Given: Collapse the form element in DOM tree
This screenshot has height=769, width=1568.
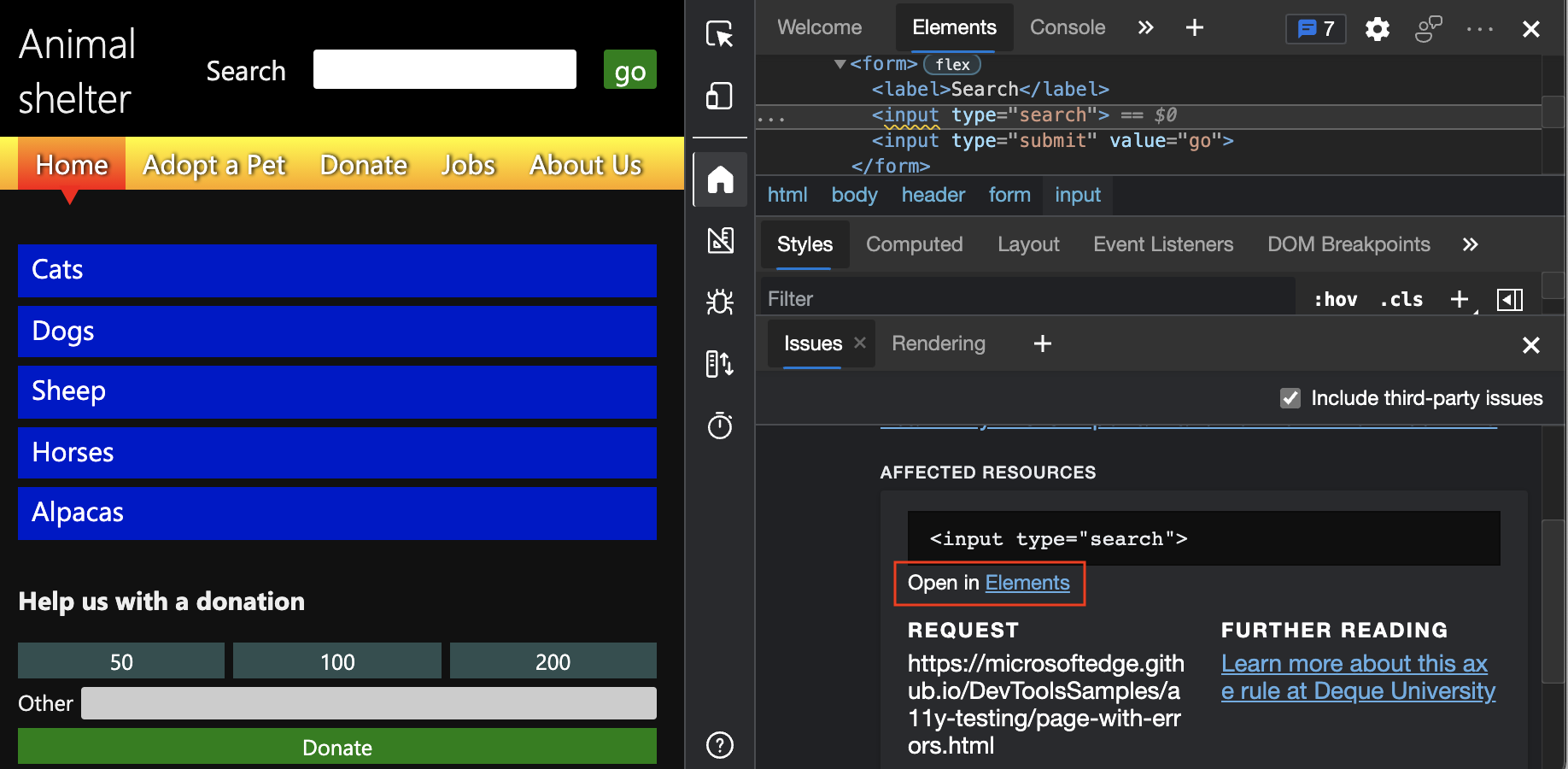Looking at the screenshot, I should pos(840,63).
